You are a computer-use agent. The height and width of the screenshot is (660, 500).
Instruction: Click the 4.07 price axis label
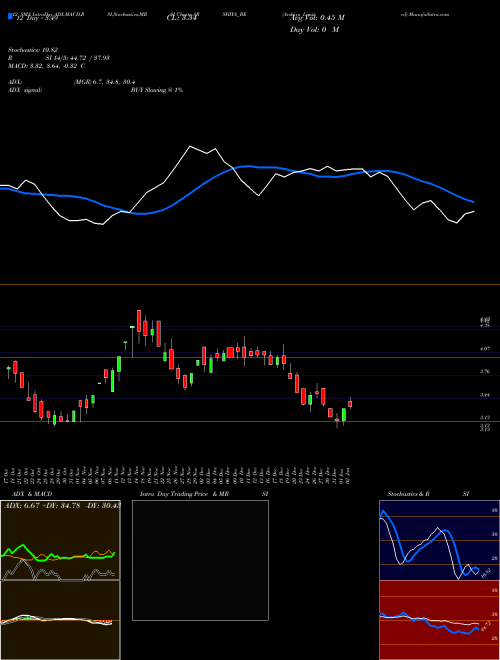coord(485,349)
